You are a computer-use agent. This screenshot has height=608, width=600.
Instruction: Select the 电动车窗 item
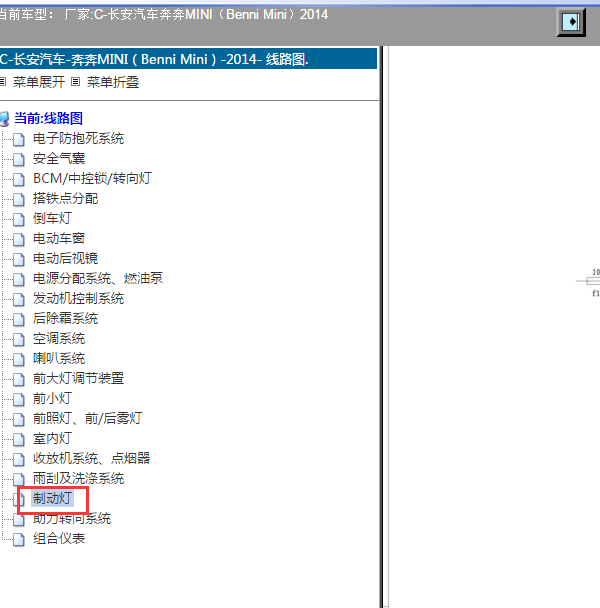59,238
